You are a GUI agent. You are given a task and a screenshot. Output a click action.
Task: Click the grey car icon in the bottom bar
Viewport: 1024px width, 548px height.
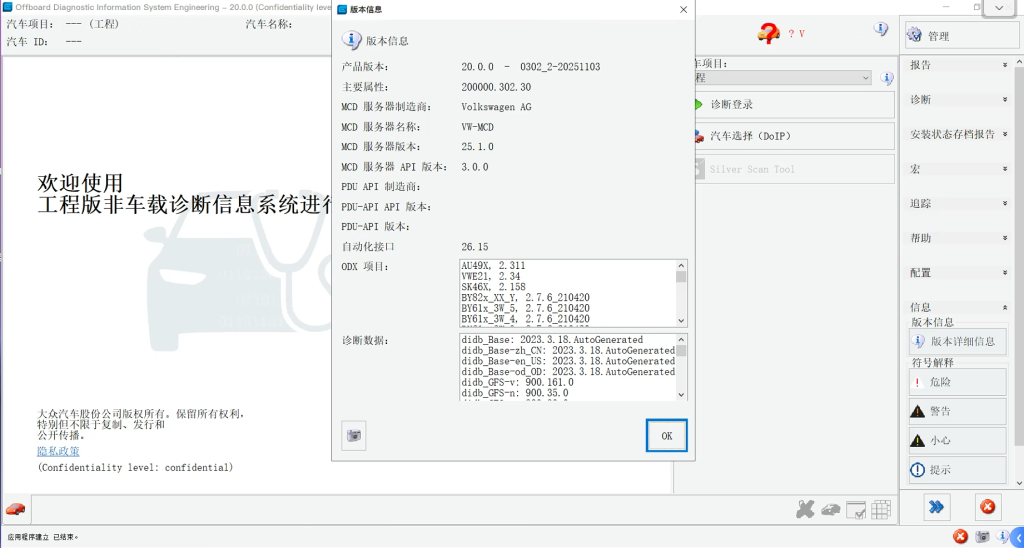[830, 509]
